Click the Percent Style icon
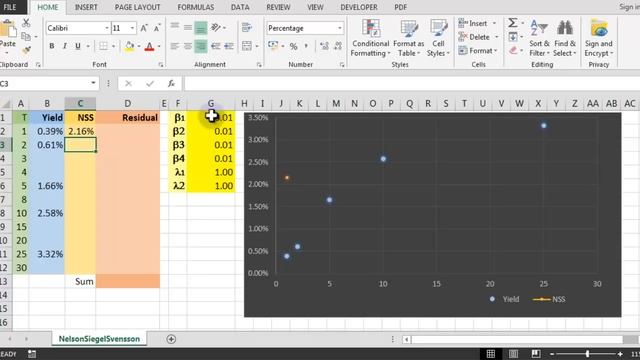 293,46
